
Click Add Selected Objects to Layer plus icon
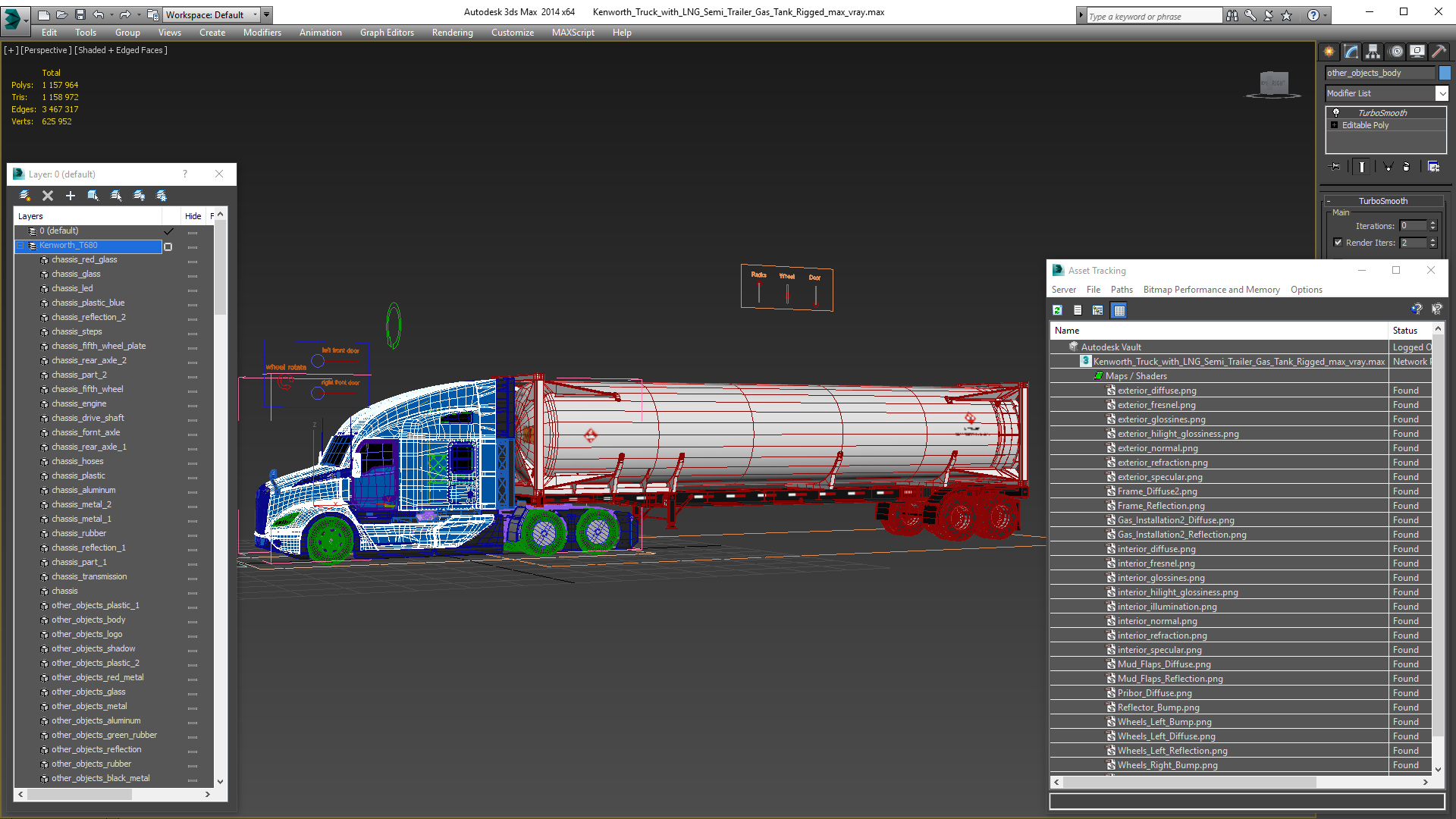click(x=71, y=196)
